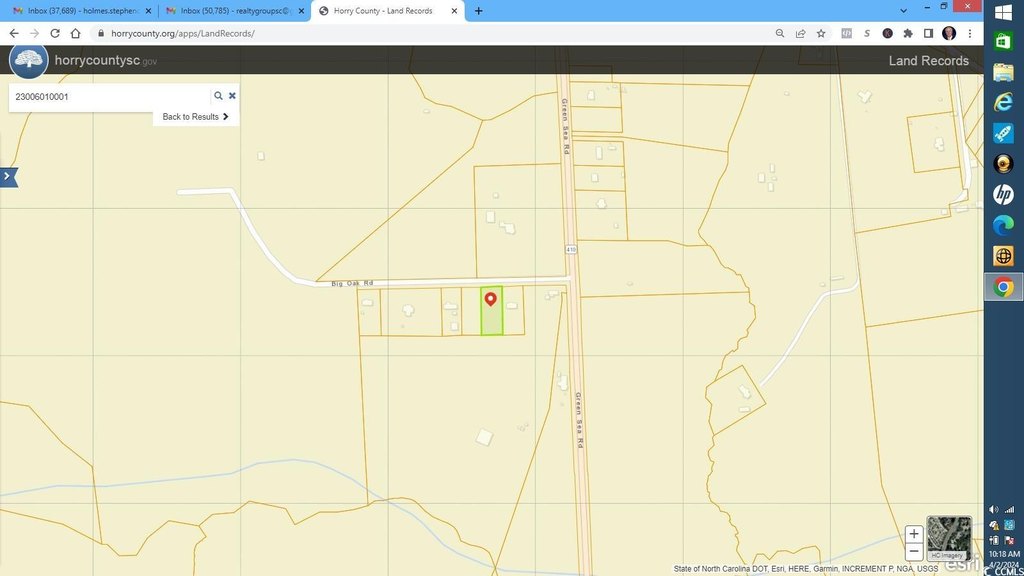Reload the Land Records page
Image resolution: width=1024 pixels, height=576 pixels.
(55, 33)
